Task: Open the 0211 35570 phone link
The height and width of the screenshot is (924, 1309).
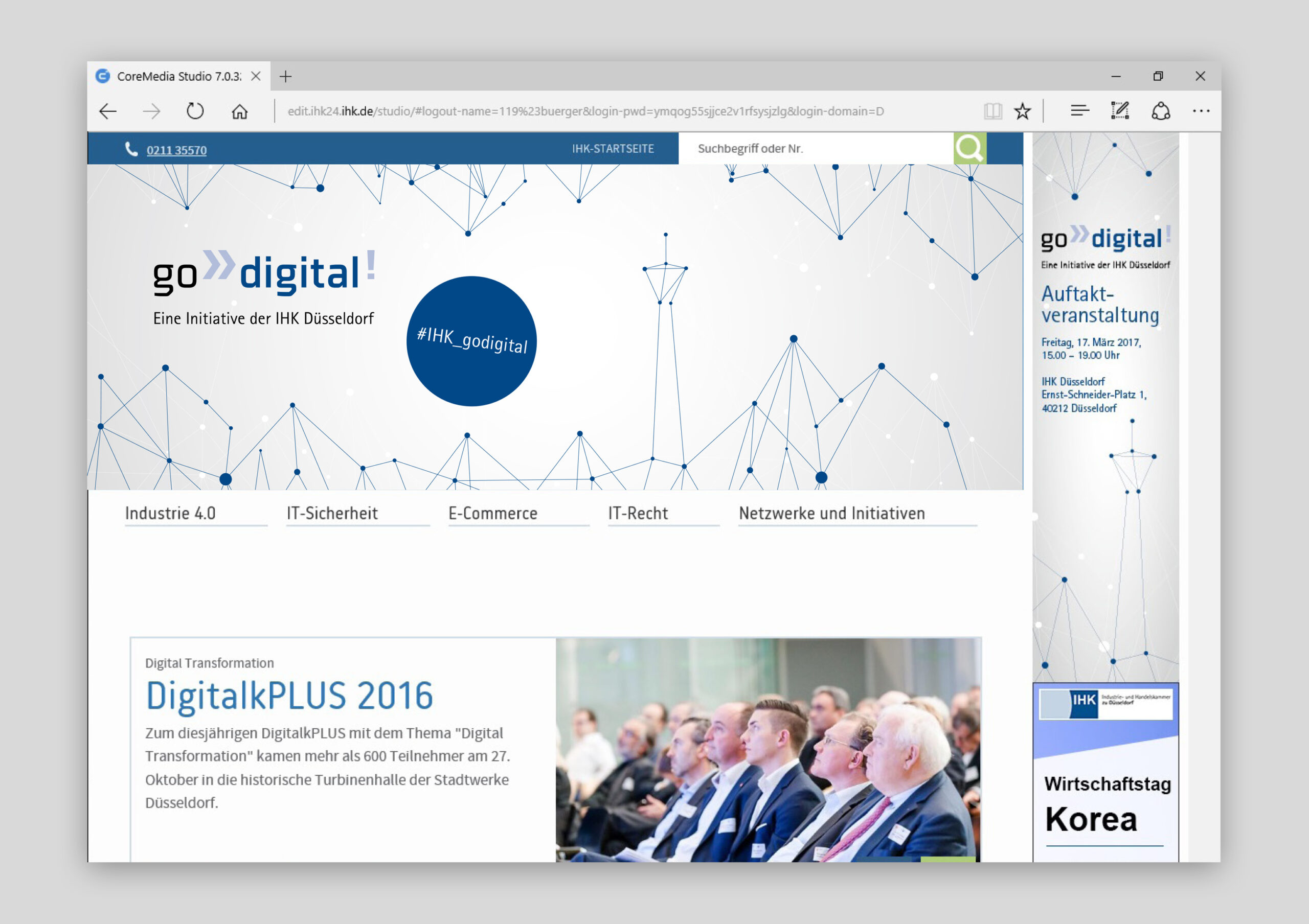Action: pyautogui.click(x=176, y=150)
